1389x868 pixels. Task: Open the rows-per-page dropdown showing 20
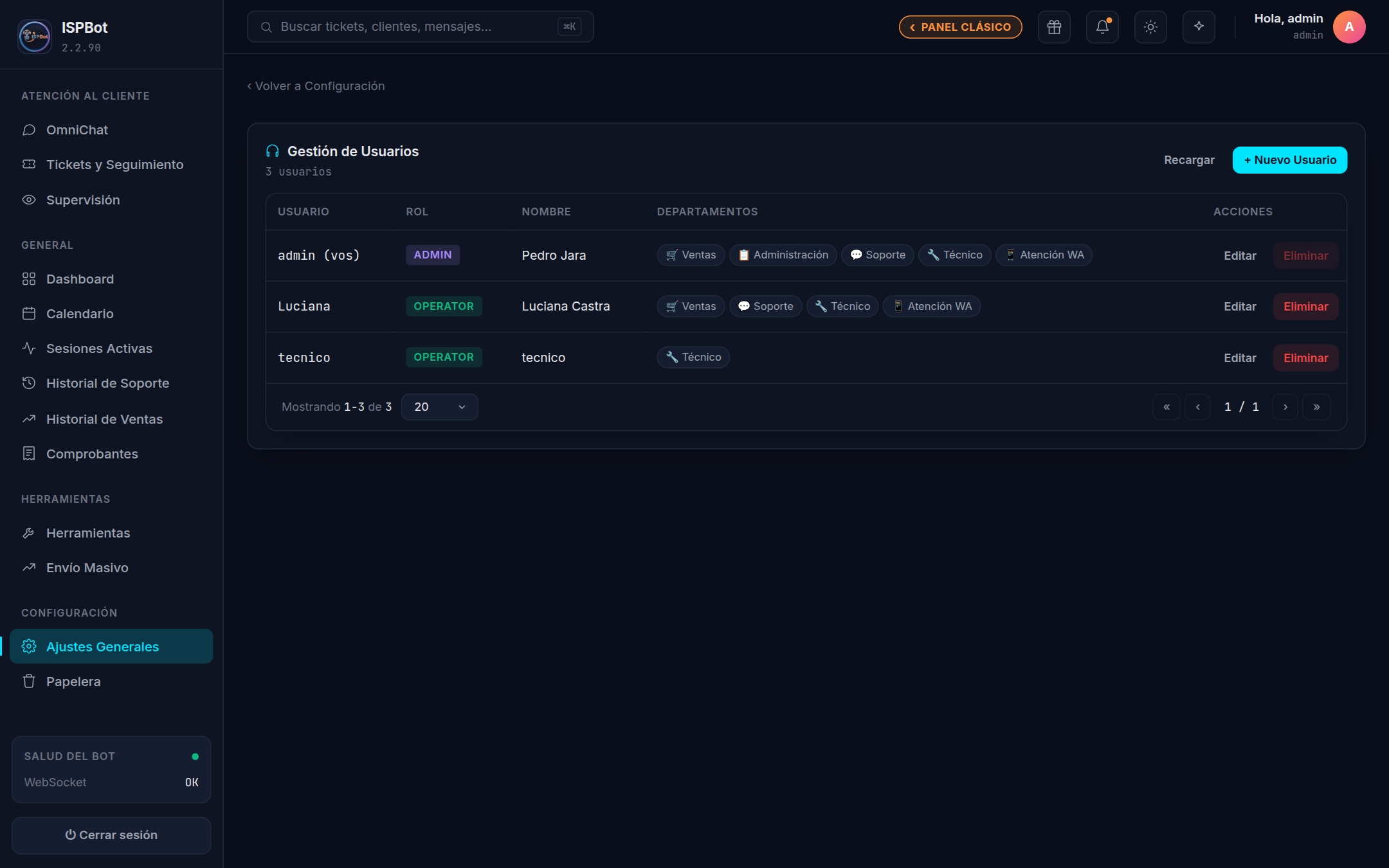click(x=440, y=407)
